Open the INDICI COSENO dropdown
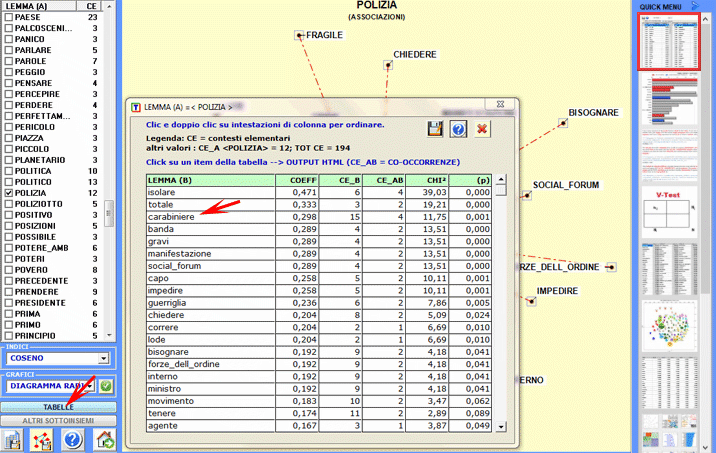 [x=103, y=358]
